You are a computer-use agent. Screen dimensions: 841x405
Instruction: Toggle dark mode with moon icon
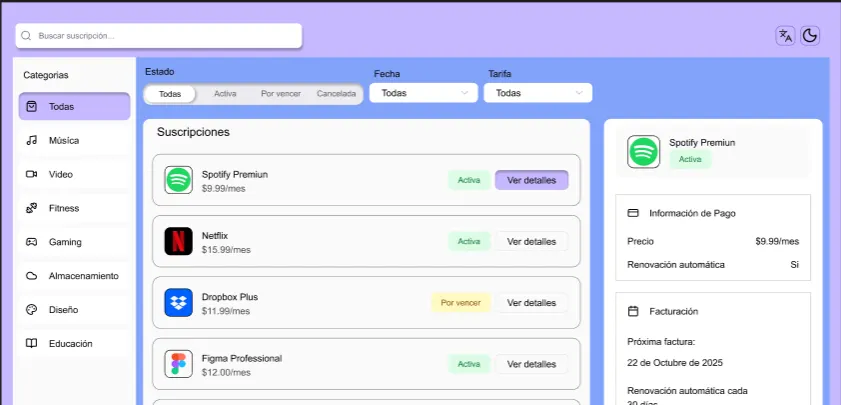[810, 36]
